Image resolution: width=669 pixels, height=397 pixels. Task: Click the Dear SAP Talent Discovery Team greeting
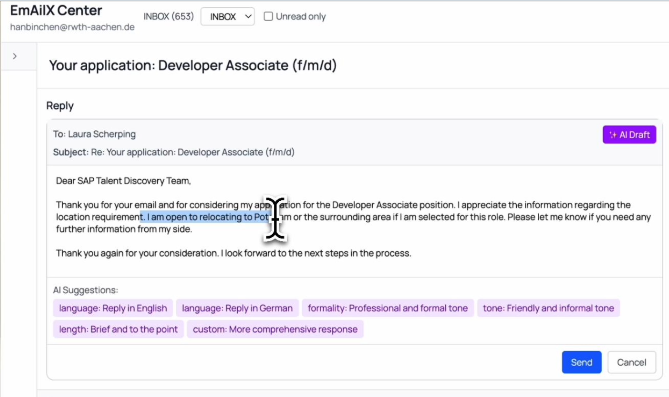coord(123,181)
